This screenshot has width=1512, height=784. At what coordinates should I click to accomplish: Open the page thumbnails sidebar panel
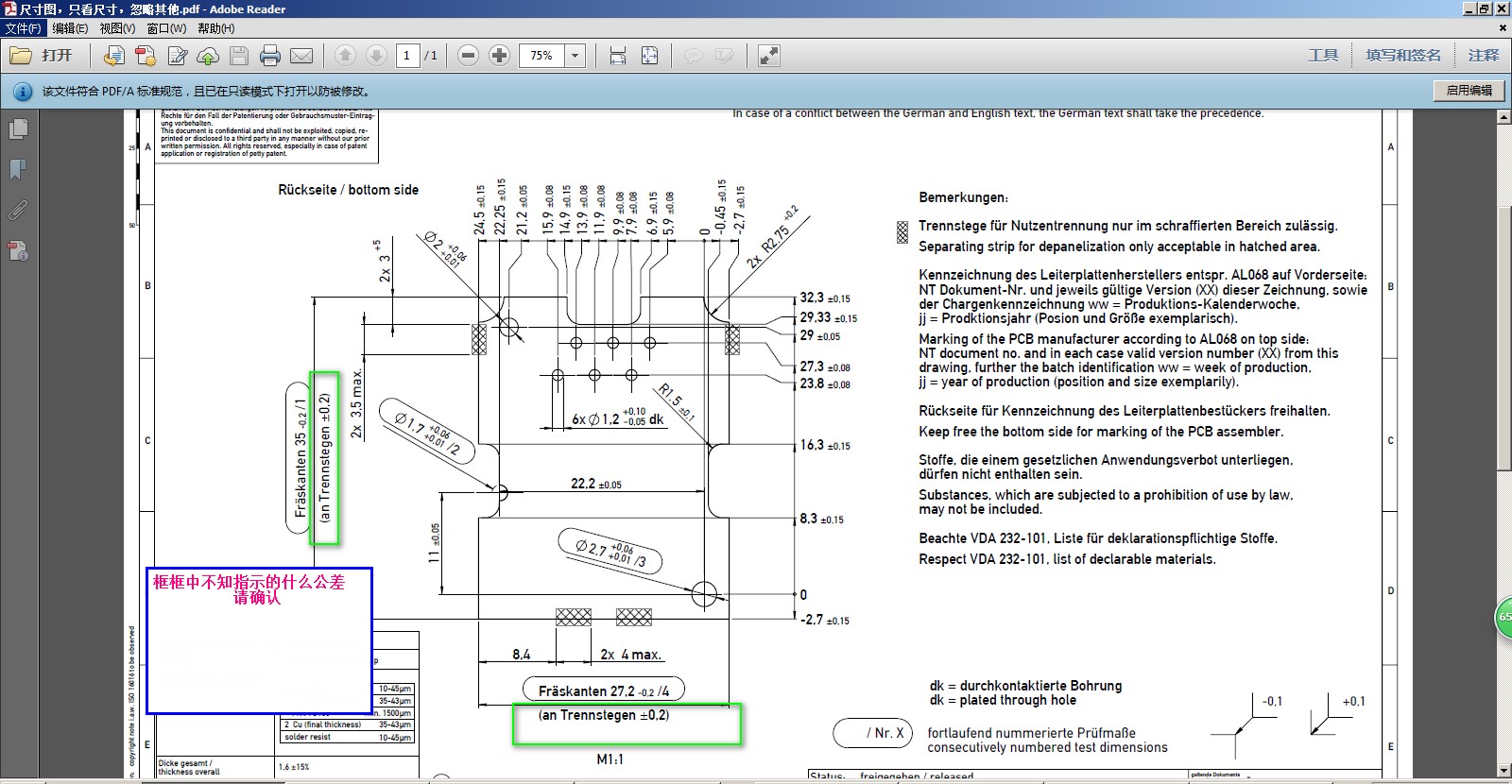tap(18, 128)
